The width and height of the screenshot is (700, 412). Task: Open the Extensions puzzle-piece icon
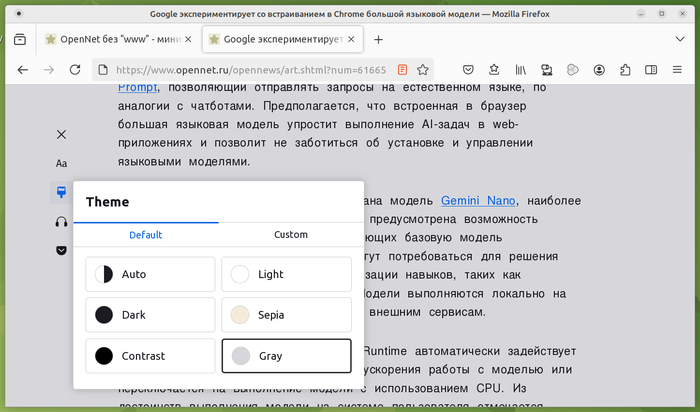625,70
